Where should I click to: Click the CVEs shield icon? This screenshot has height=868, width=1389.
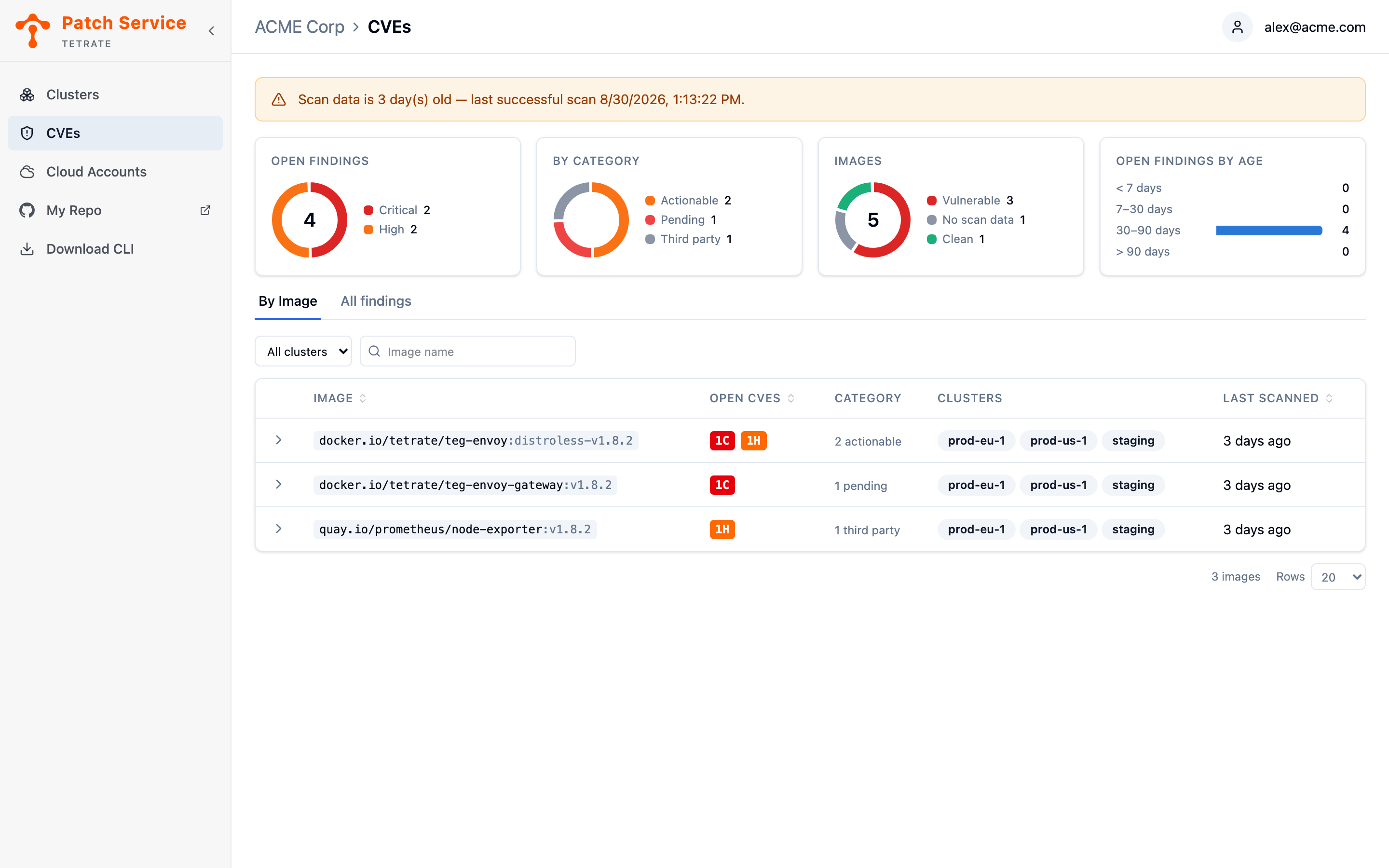[27, 133]
